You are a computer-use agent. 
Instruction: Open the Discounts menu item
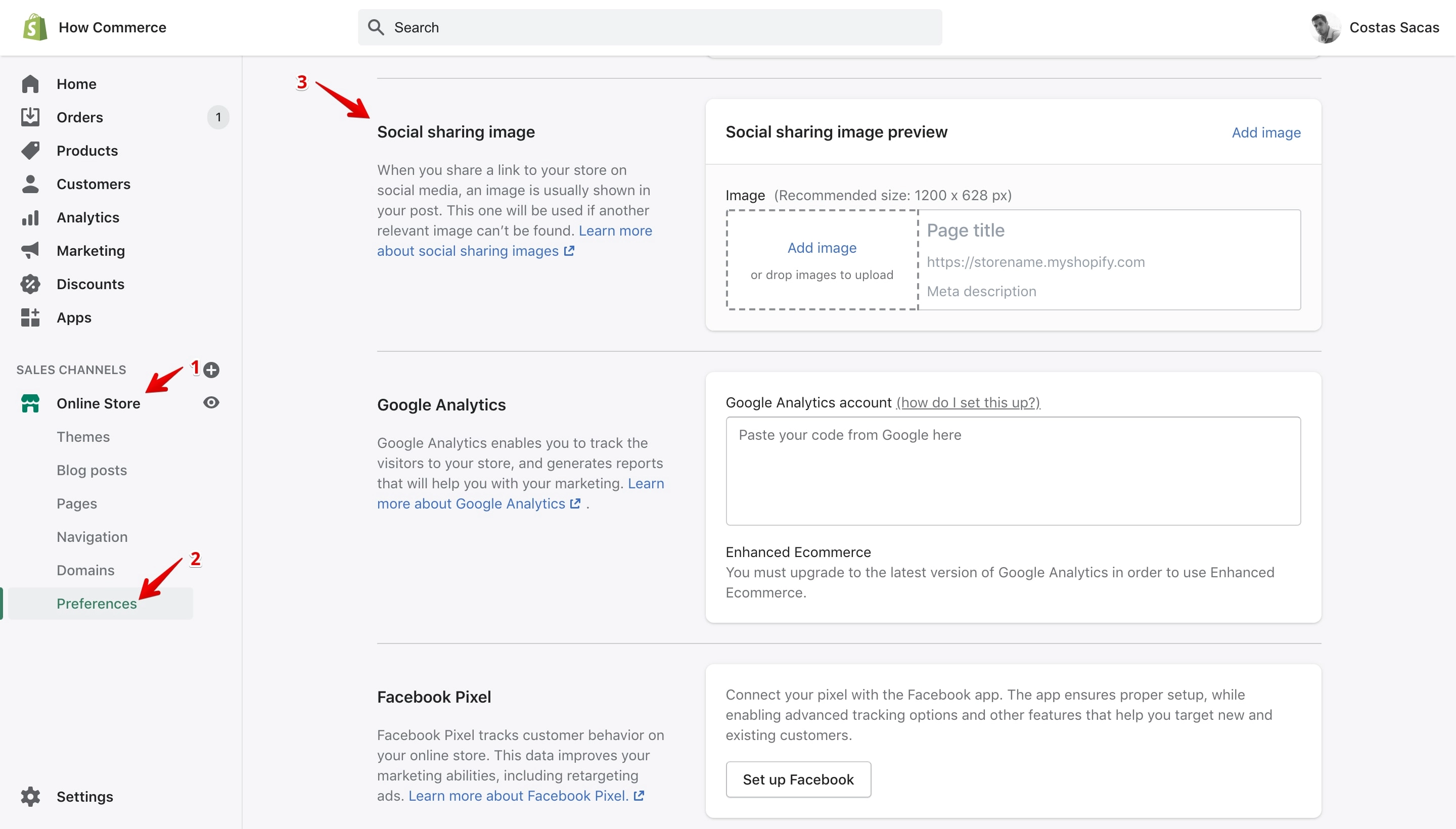coord(90,284)
